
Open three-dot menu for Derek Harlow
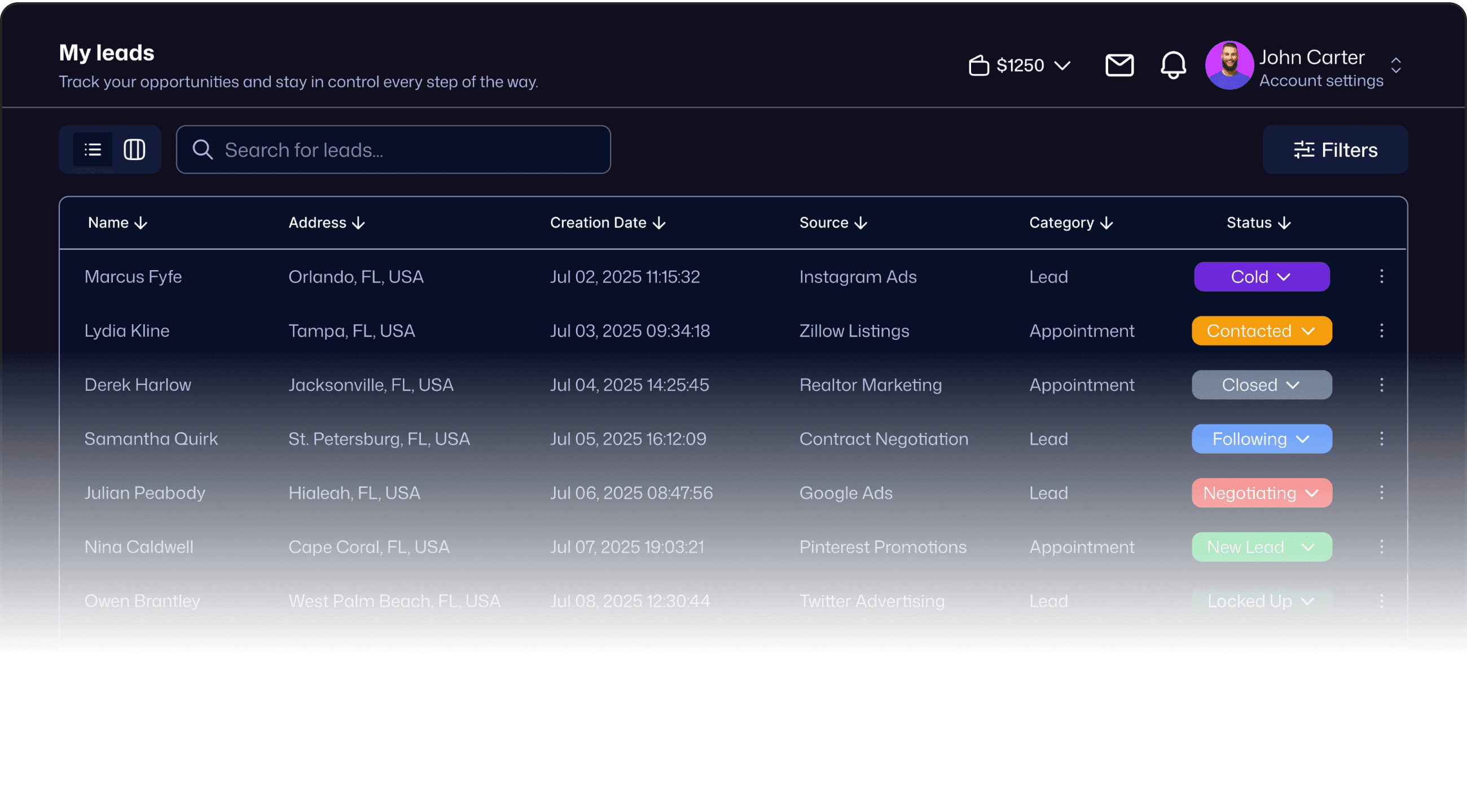[x=1381, y=385]
